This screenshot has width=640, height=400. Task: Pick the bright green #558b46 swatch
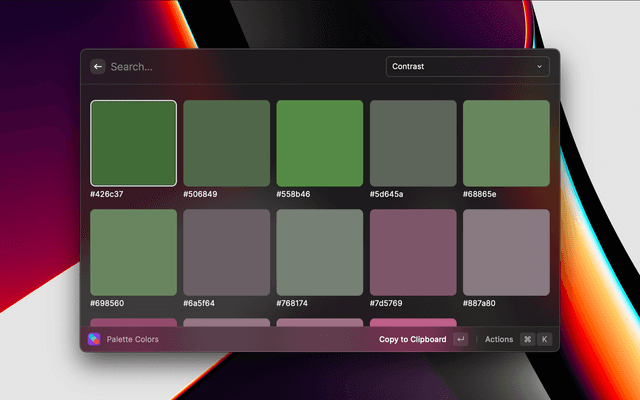tap(320, 143)
